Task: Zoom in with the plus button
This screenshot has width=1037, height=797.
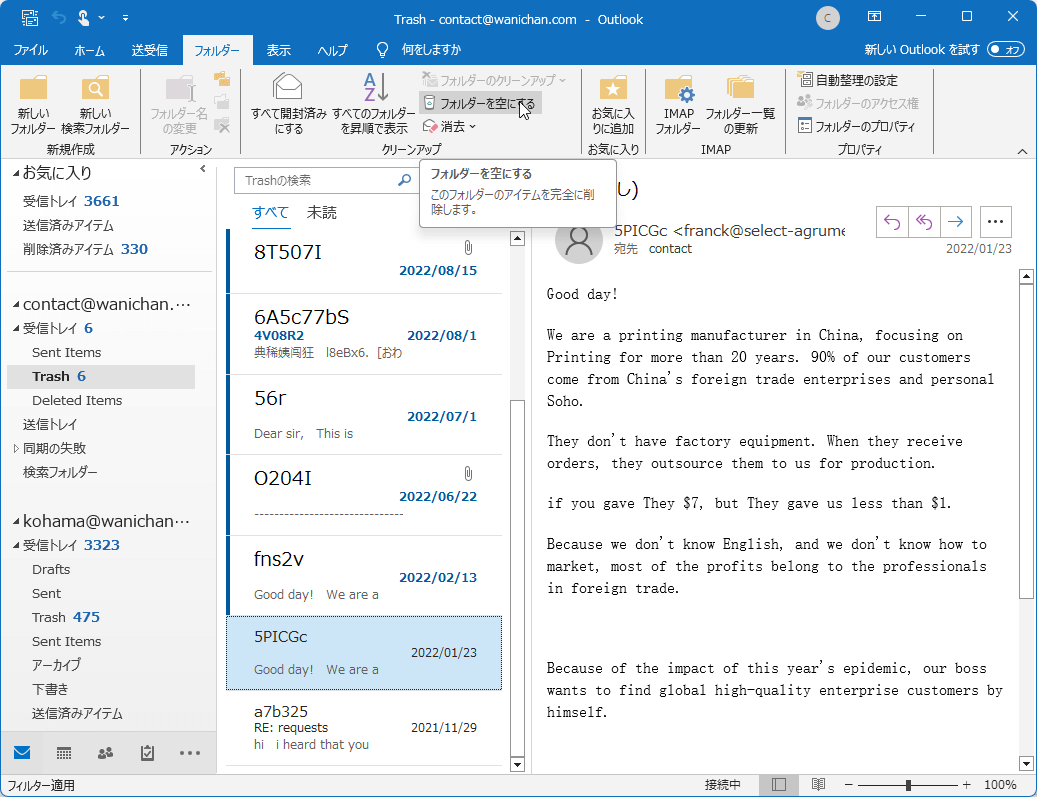Action: 966,785
